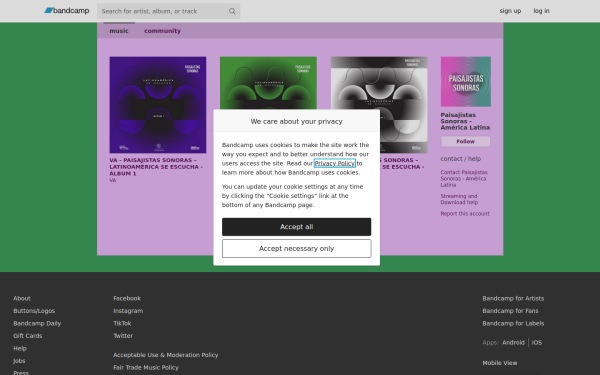Open the Jobs footer link

click(19, 361)
